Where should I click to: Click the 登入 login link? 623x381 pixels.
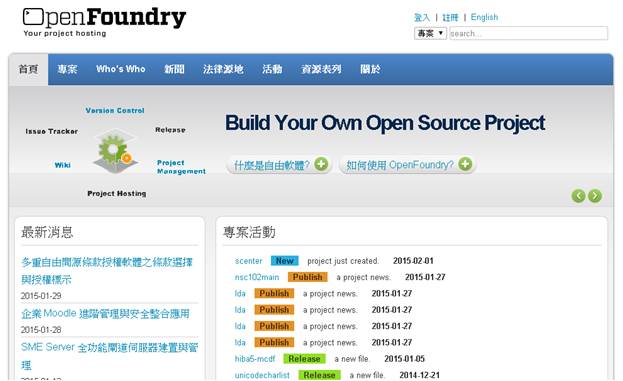[x=422, y=17]
